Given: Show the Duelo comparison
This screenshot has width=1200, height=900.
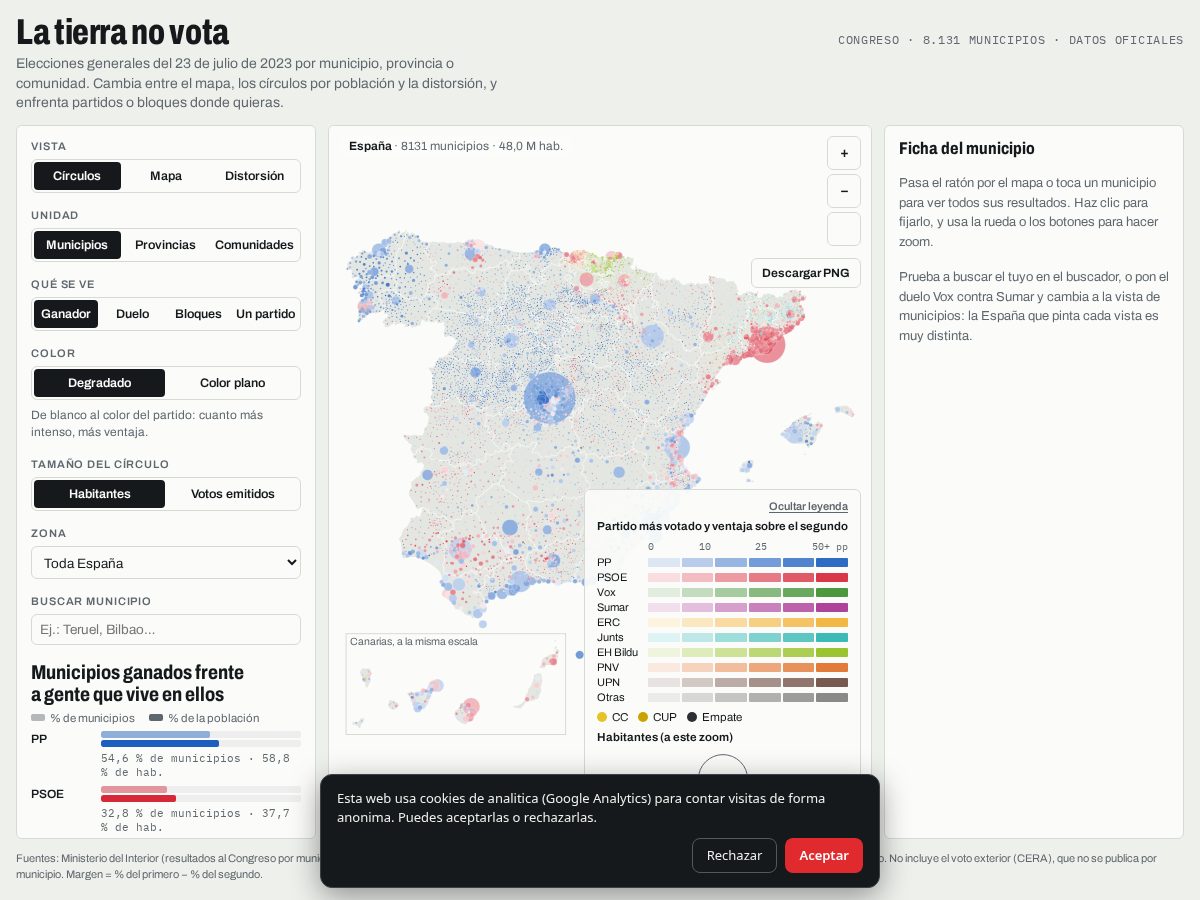Looking at the screenshot, I should pos(132,314).
